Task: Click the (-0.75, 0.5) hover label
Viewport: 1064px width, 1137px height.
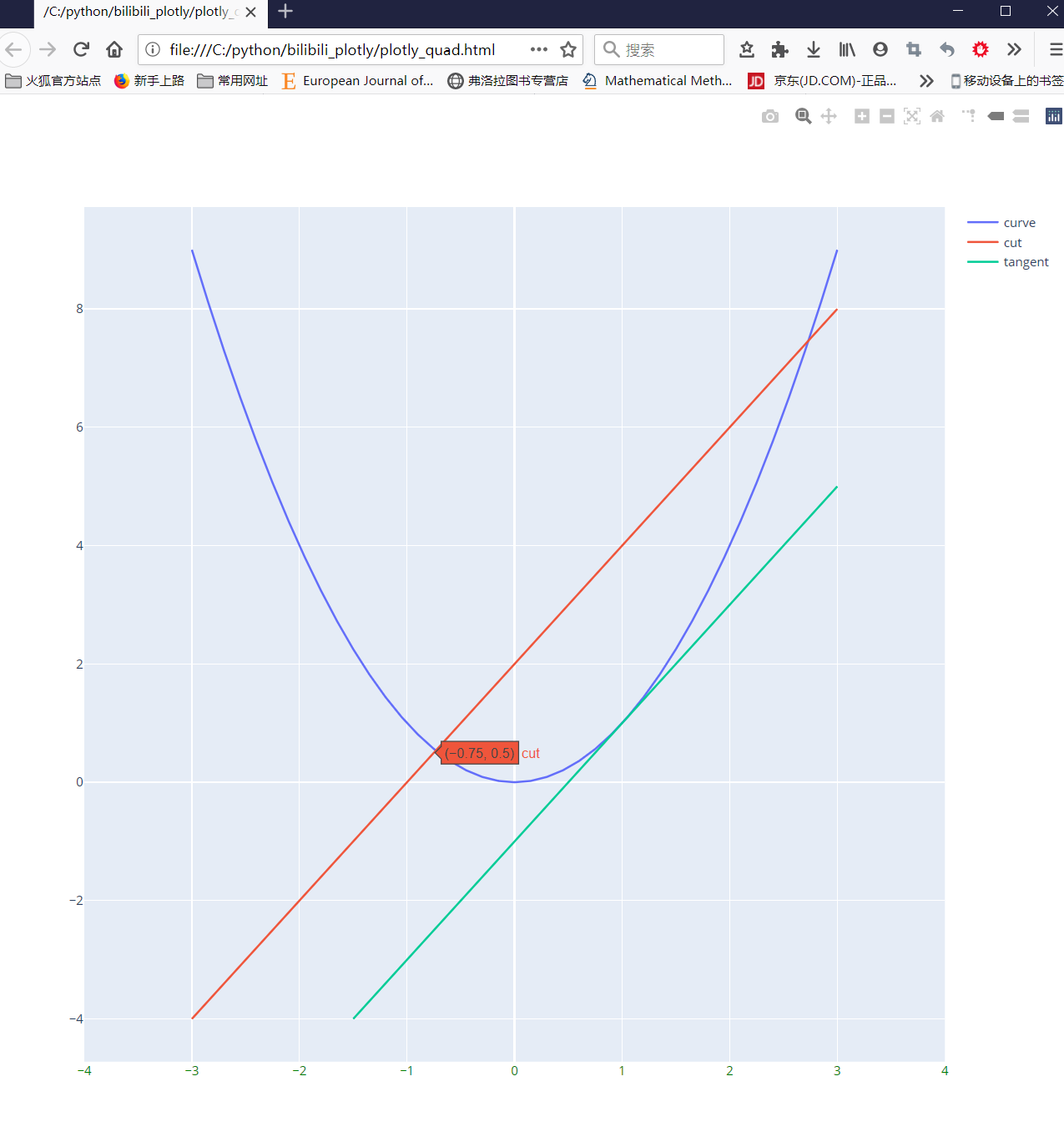Action: (480, 753)
